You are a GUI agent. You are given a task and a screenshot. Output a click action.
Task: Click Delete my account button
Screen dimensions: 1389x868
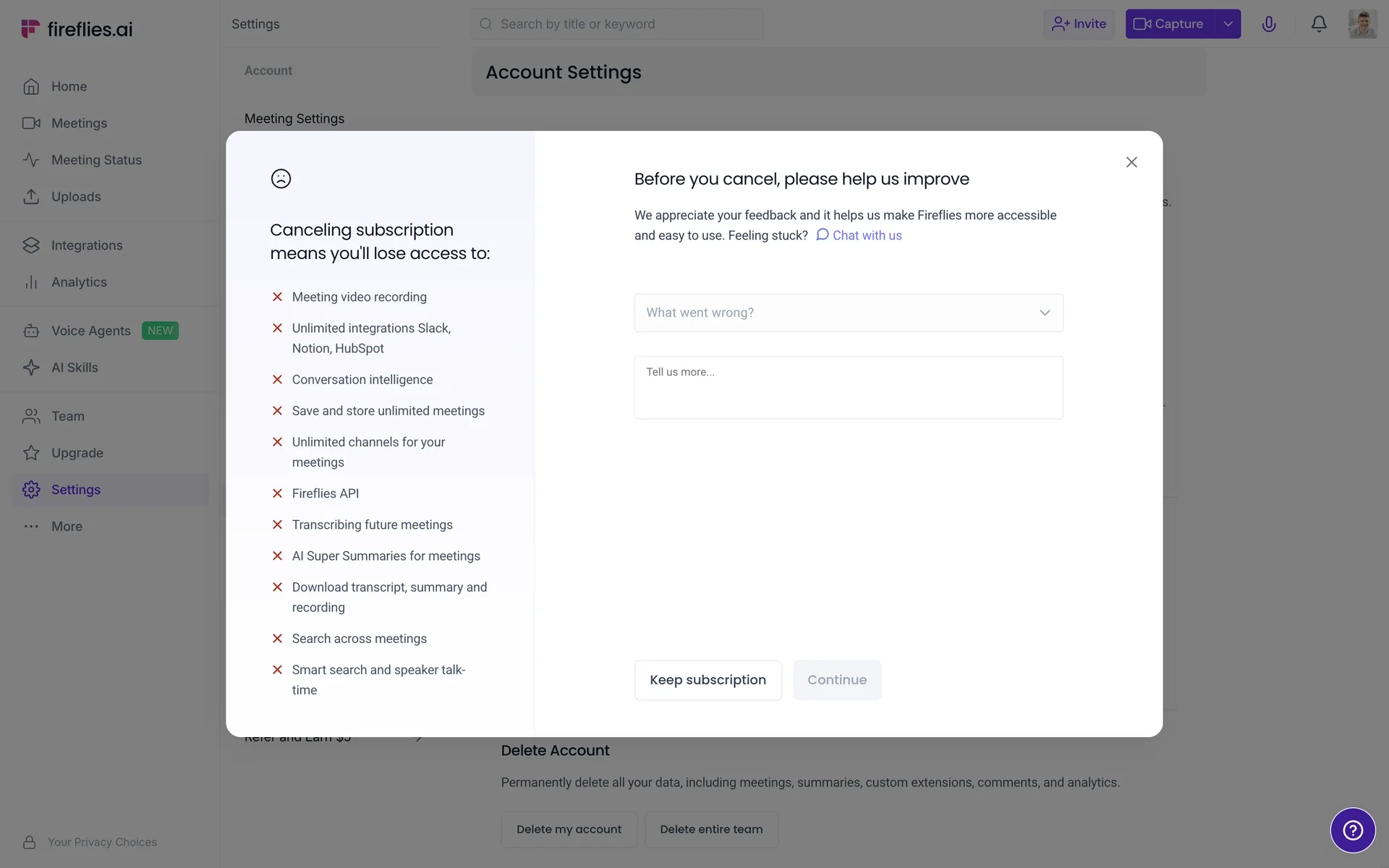point(569,829)
